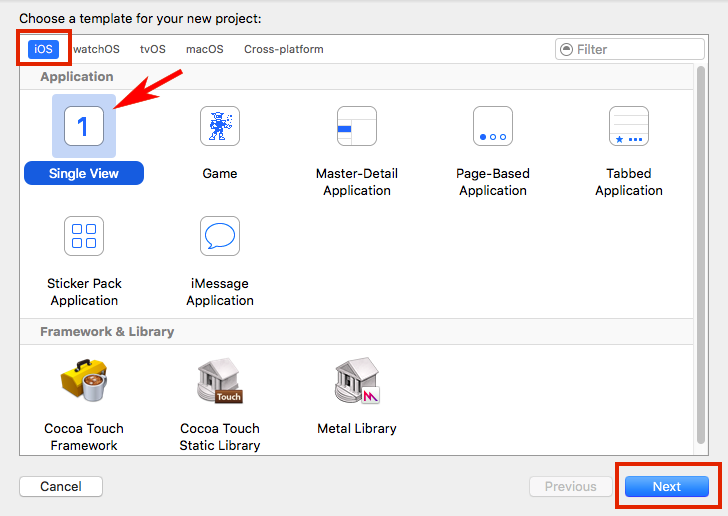Choose the Tabbed Application icon
This screenshot has width=728, height=516.
(x=629, y=126)
